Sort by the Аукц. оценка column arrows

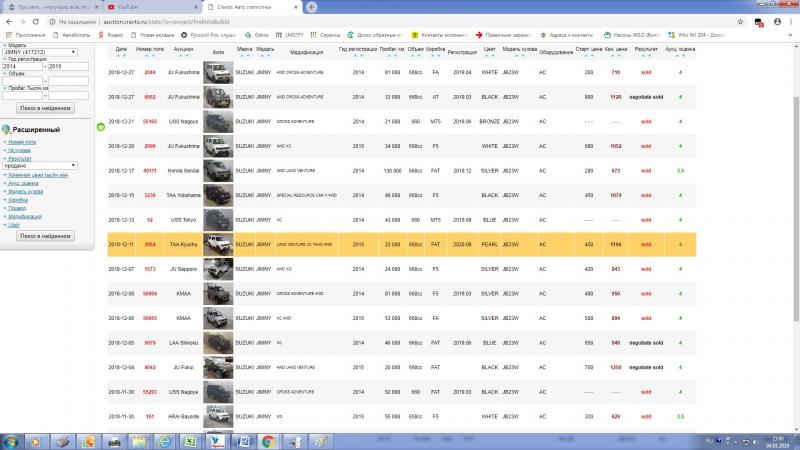(x=680, y=55)
